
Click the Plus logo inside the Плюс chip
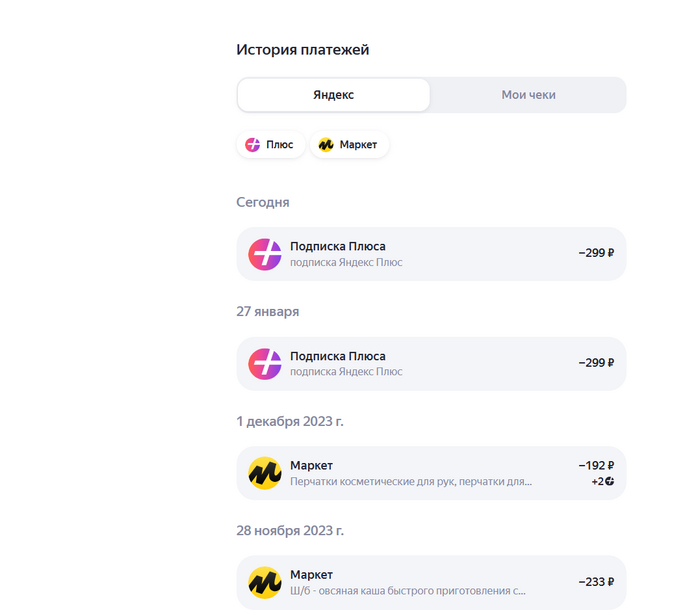tap(253, 145)
